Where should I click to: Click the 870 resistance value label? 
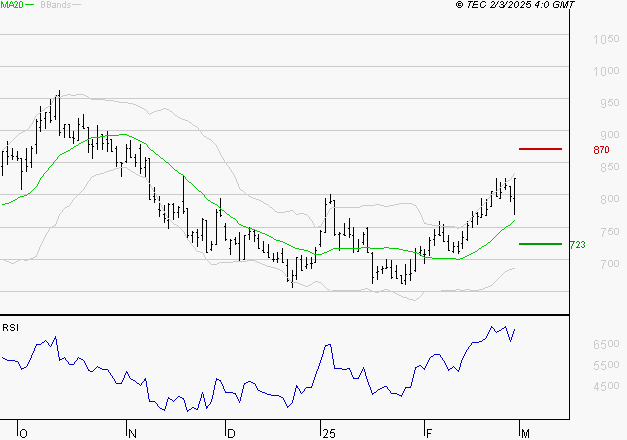click(601, 150)
